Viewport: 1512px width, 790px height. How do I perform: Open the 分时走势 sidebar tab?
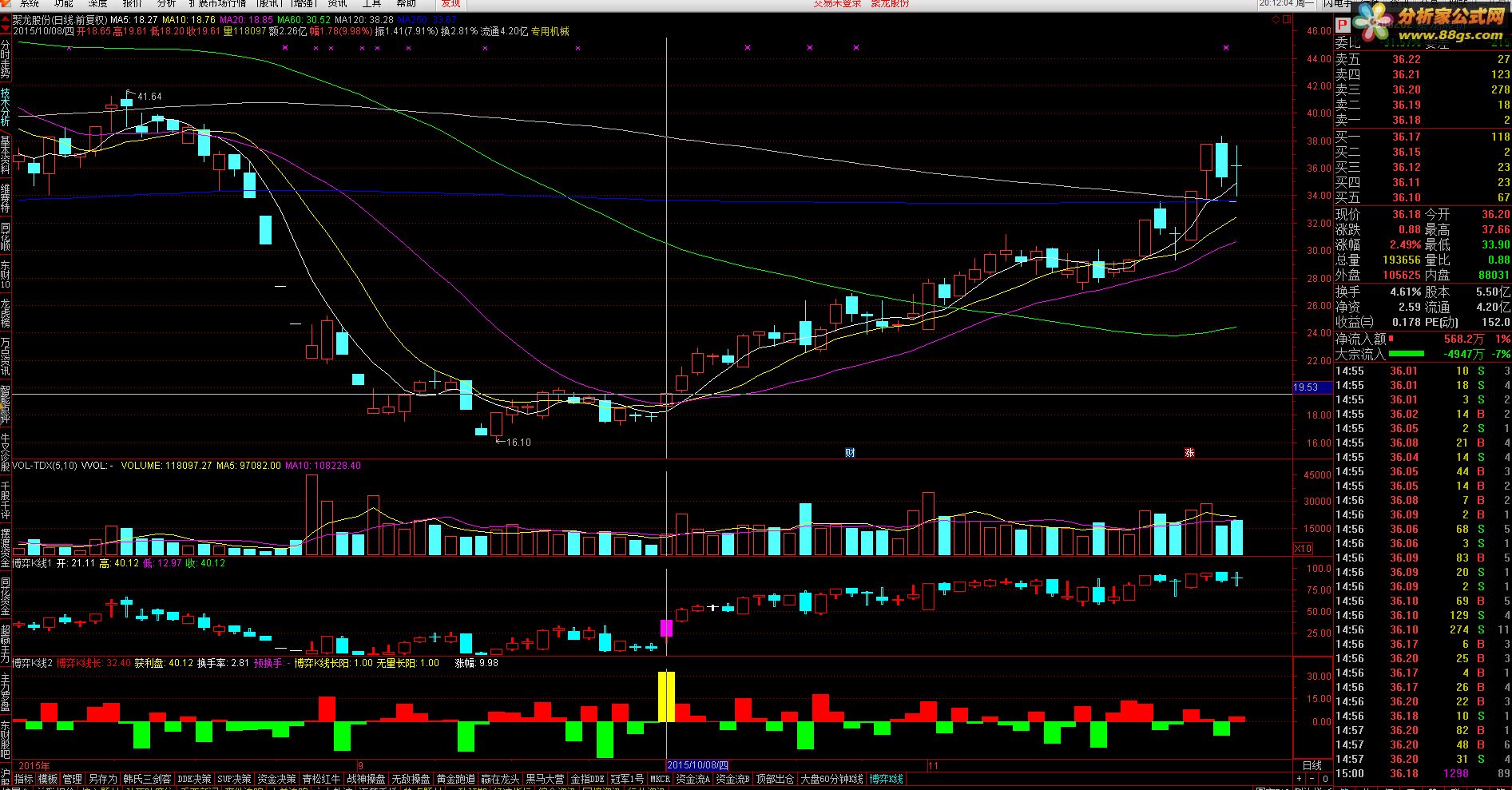tap(6, 60)
